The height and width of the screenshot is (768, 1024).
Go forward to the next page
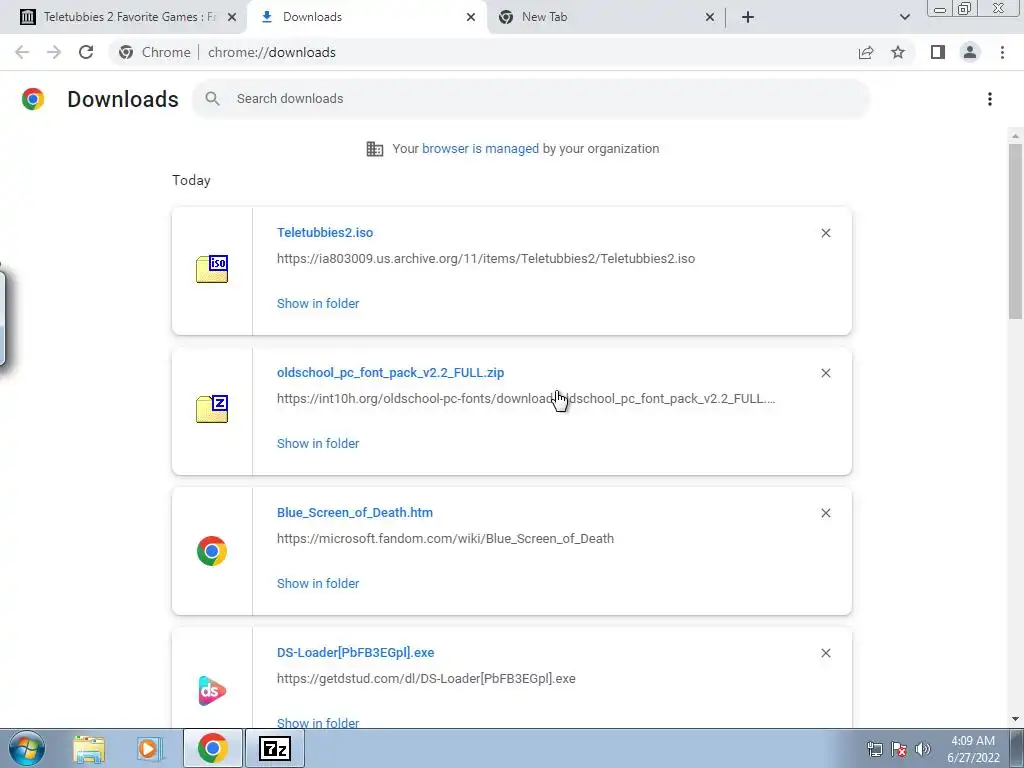(54, 52)
